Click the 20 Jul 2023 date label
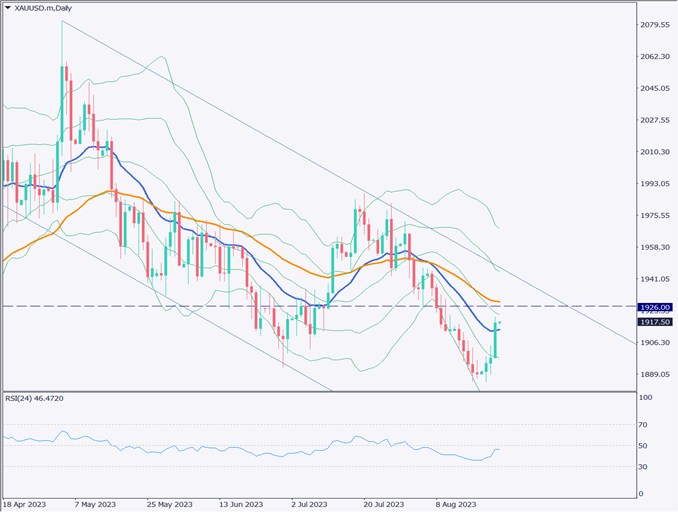The height and width of the screenshot is (512, 678). coord(383,505)
